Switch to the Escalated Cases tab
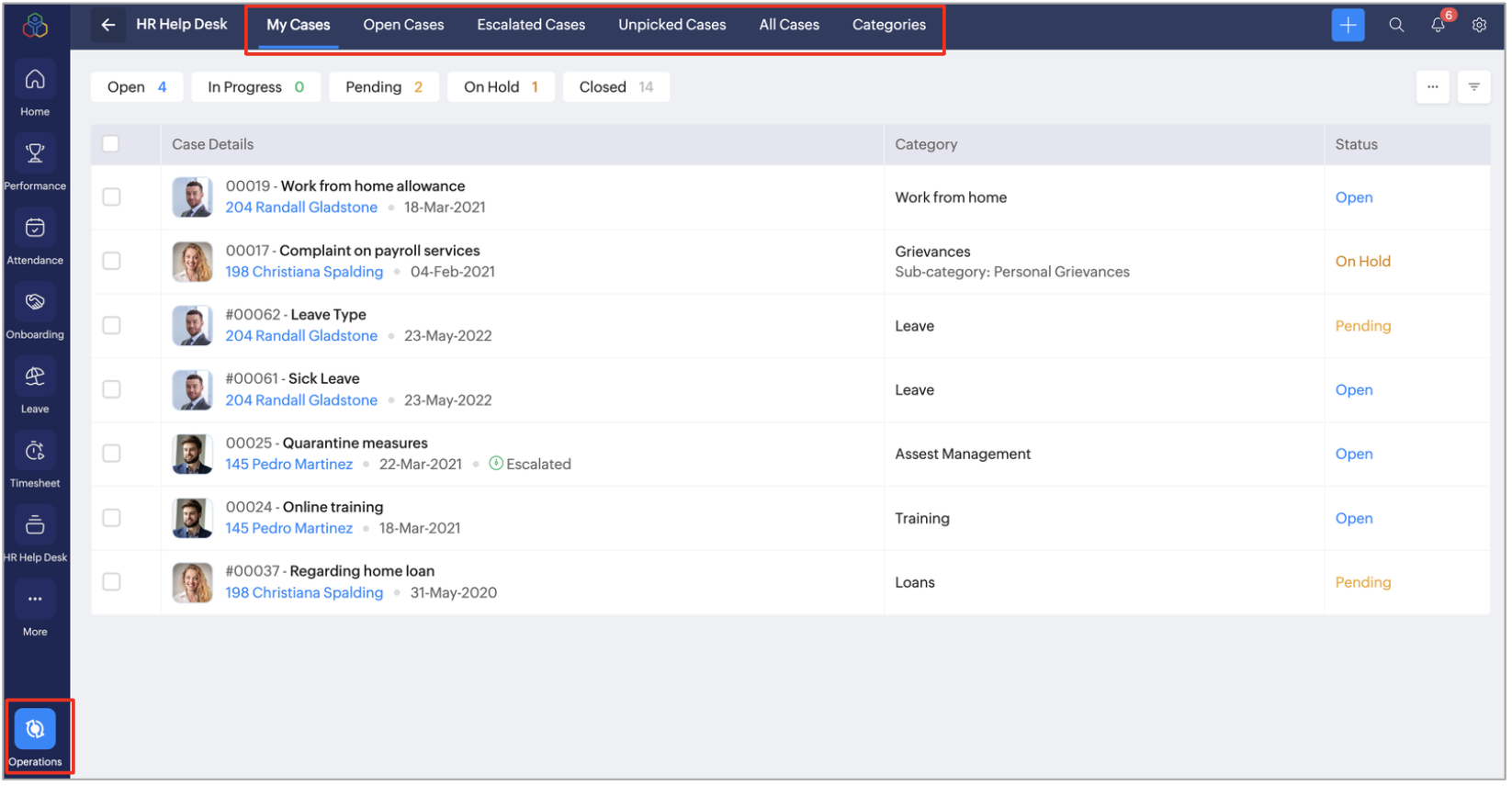This screenshot has width=1512, height=786. point(532,25)
